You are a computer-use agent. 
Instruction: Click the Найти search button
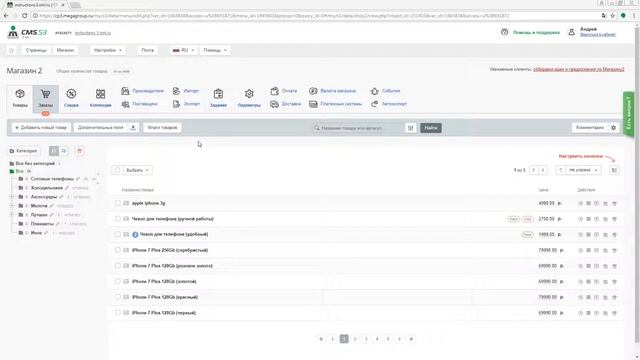point(431,128)
